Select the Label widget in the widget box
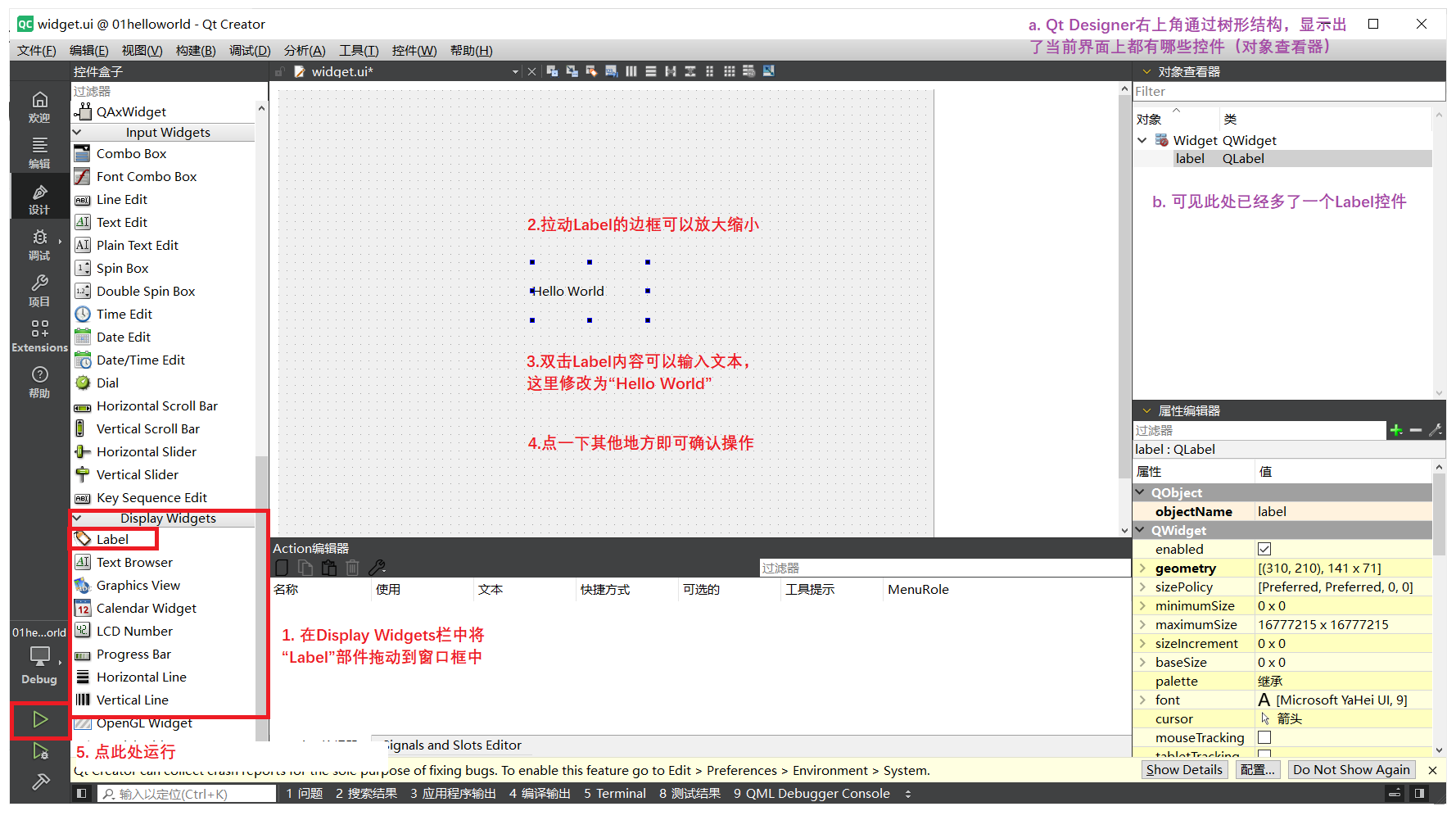Viewport: 1456px width, 820px height. pyautogui.click(x=113, y=539)
